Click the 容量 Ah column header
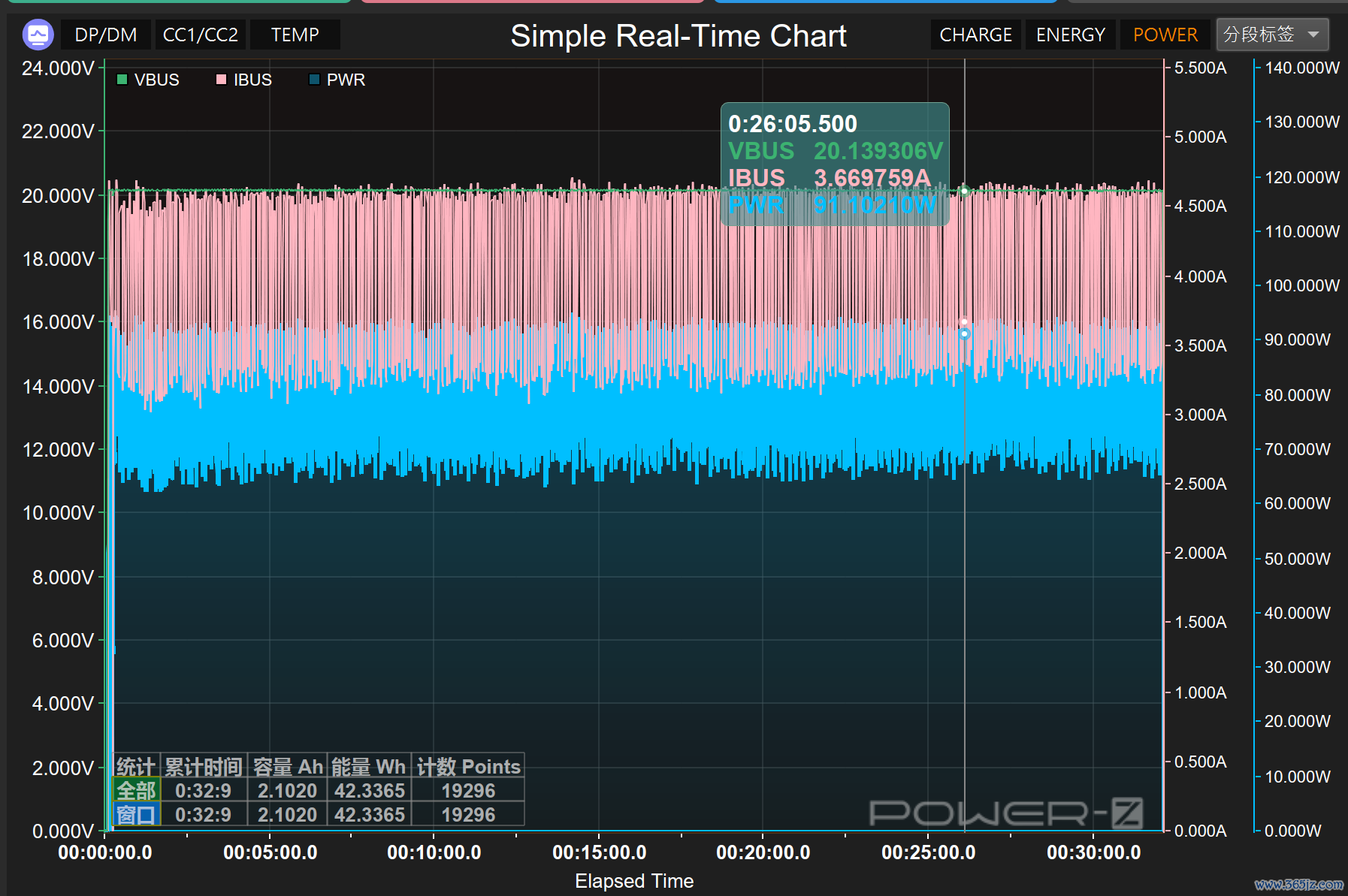This screenshot has width=1348, height=896. click(288, 767)
